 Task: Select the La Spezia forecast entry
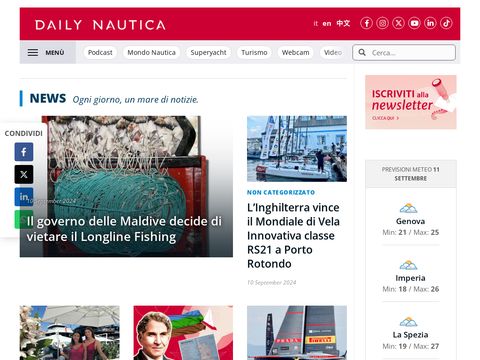pyautogui.click(x=411, y=333)
